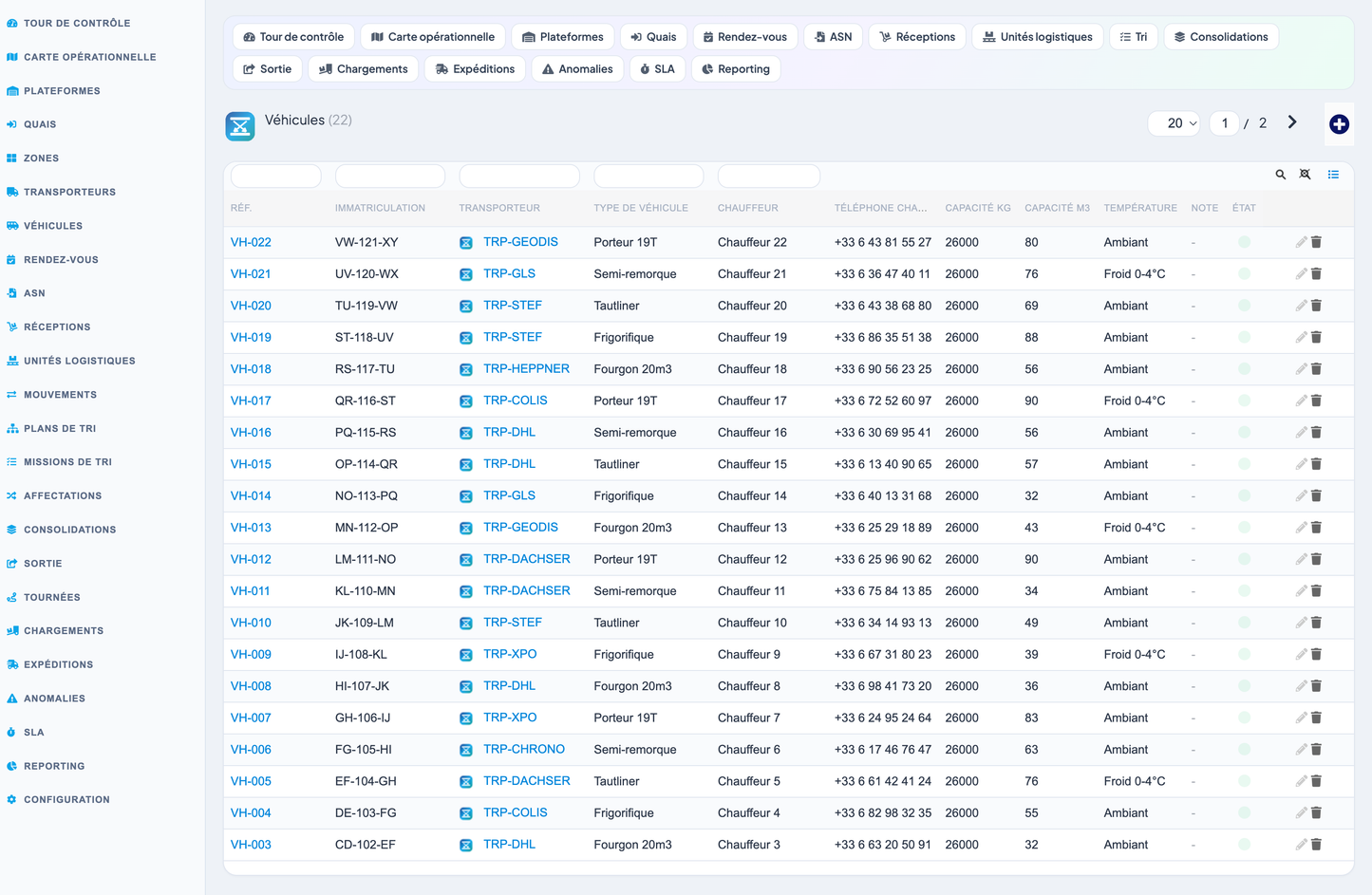The height and width of the screenshot is (895, 1372).
Task: Click the blue add vehicle plus icon
Action: (x=1339, y=124)
